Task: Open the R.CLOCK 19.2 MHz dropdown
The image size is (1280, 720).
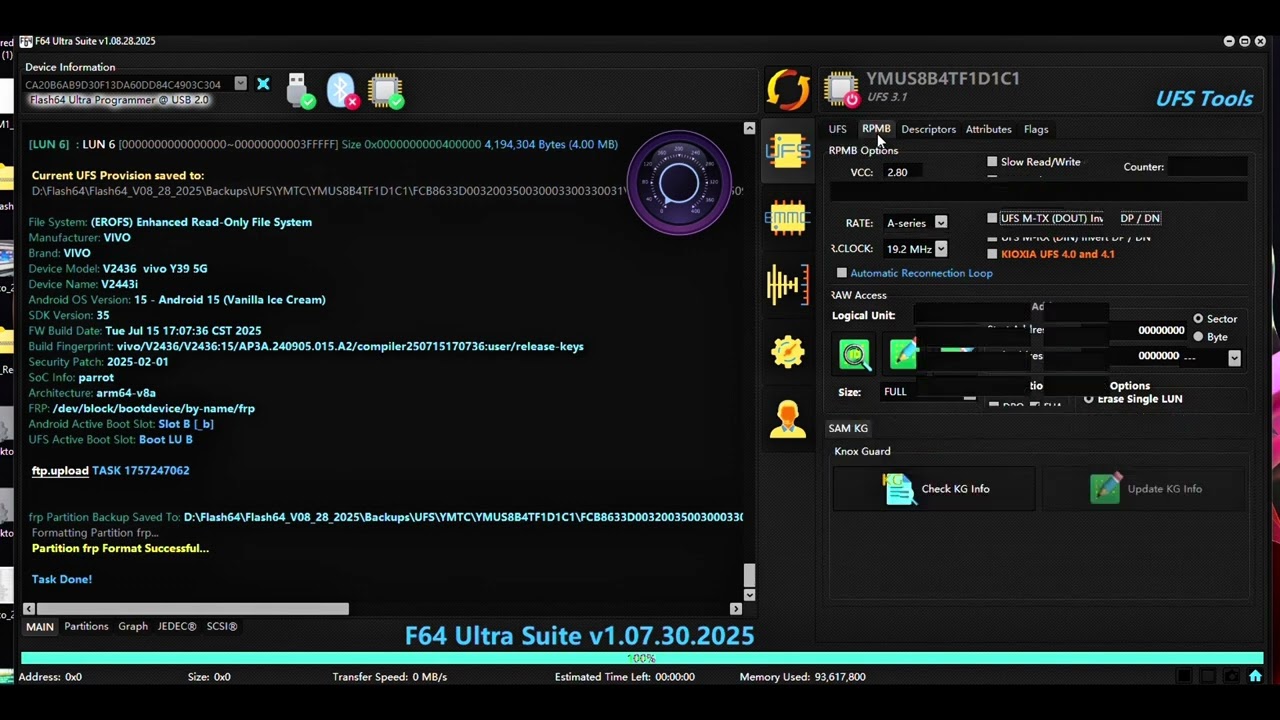Action: (940, 249)
